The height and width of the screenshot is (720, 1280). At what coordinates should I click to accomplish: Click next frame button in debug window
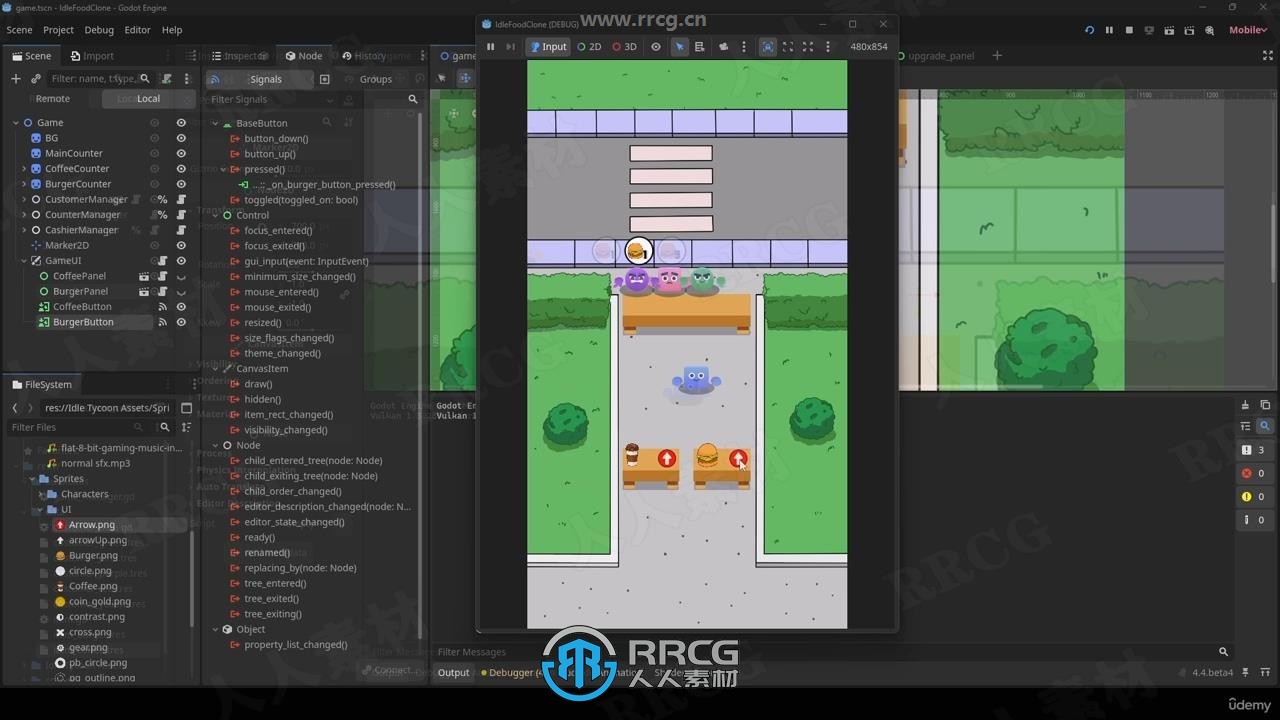click(510, 47)
